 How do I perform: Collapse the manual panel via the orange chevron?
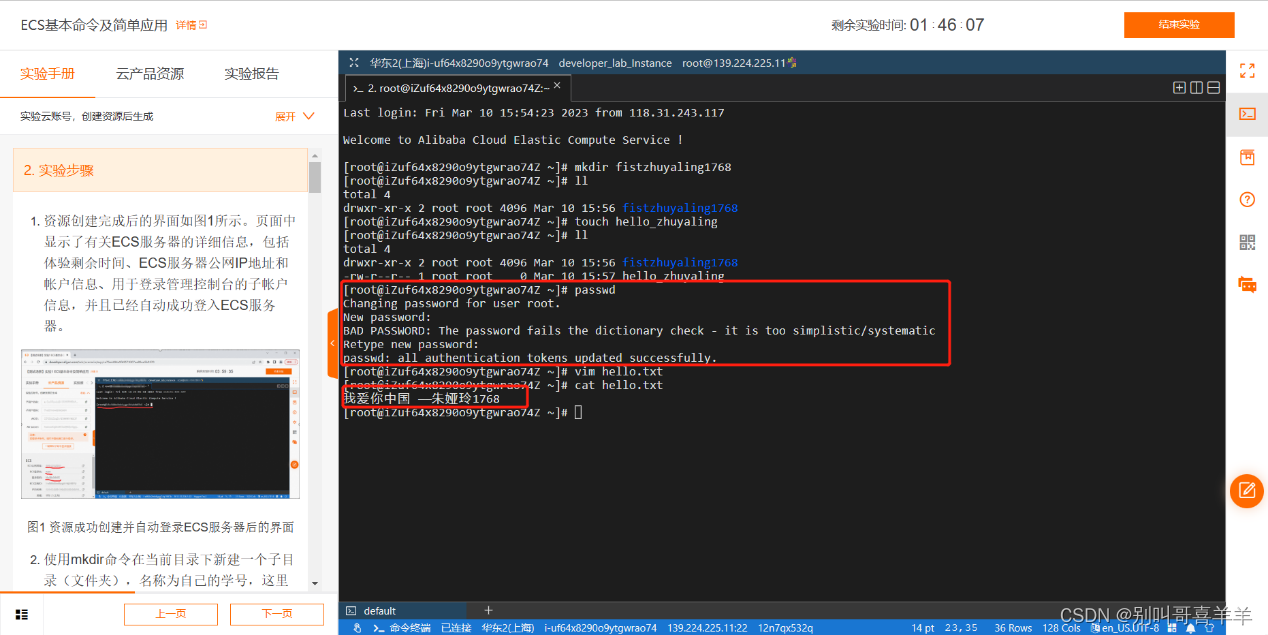333,342
